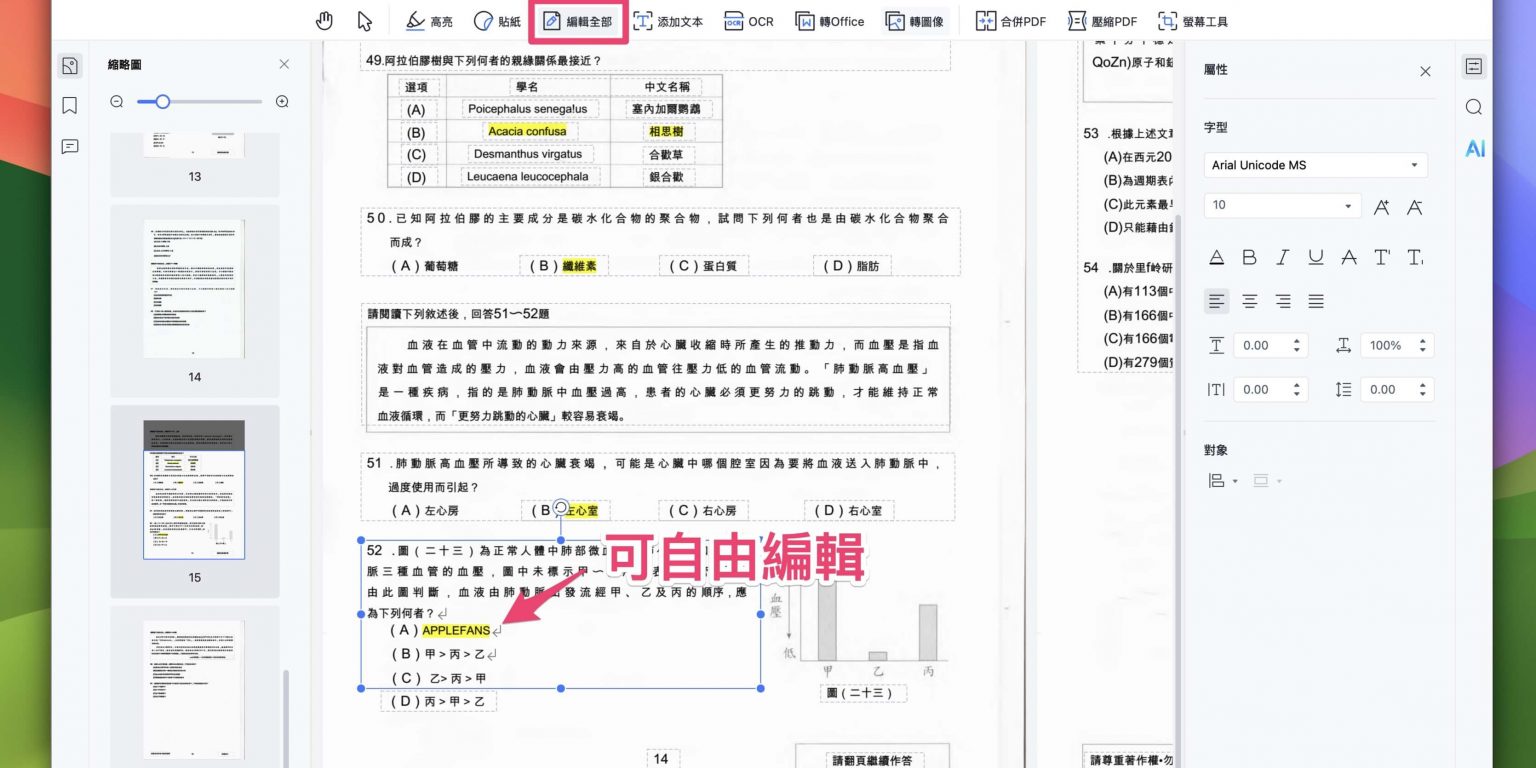Open the search panel icon
Viewport: 1536px width, 768px height.
1473,107
